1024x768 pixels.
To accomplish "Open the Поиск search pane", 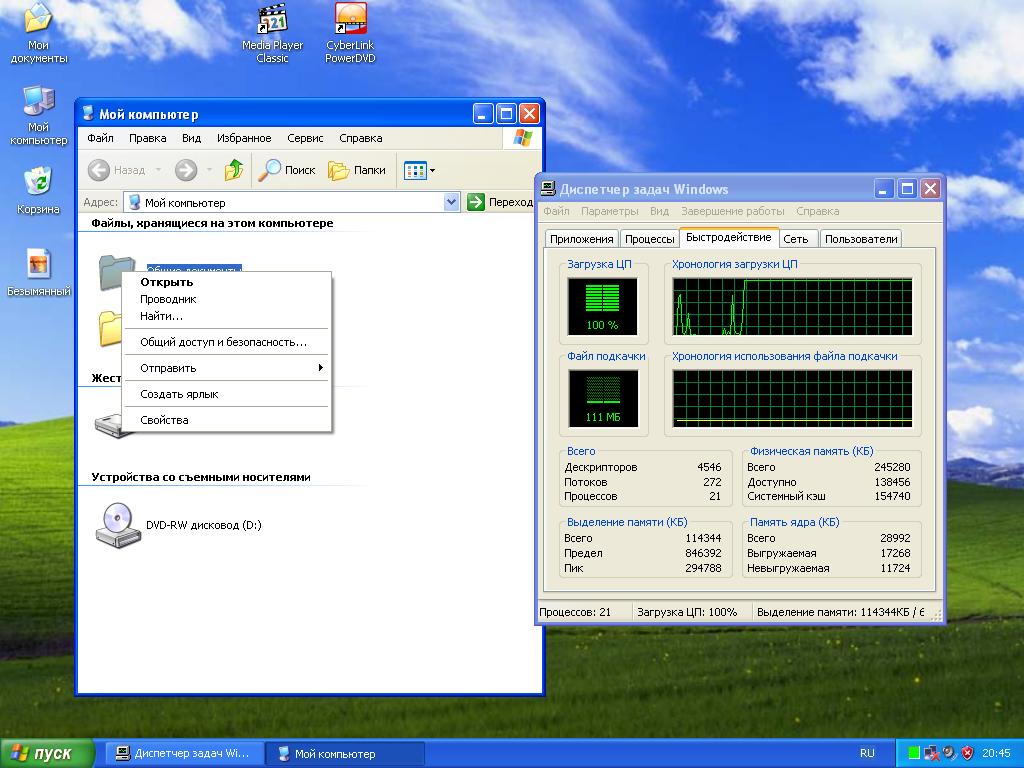I will [286, 170].
